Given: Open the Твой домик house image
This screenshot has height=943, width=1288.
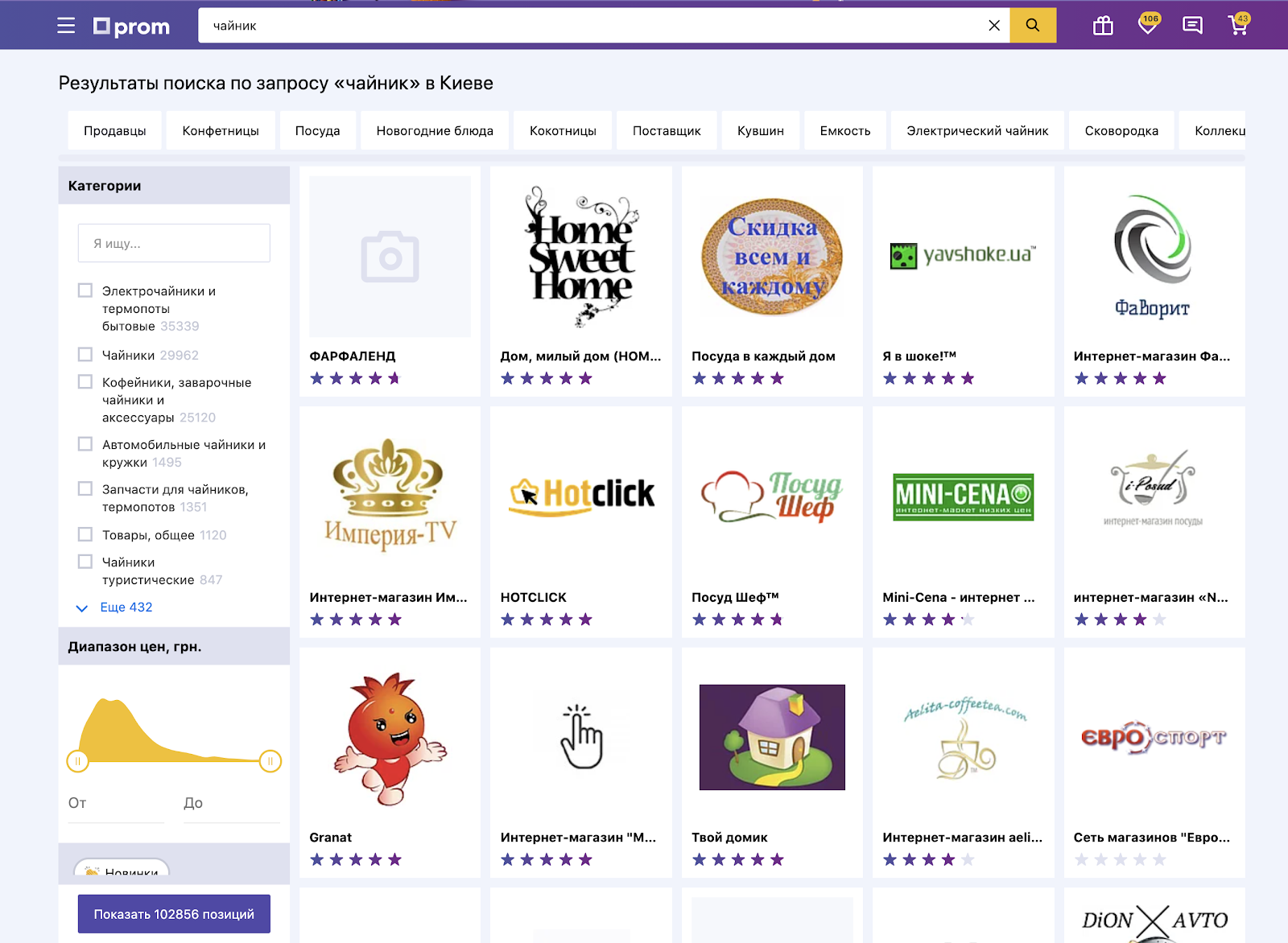Looking at the screenshot, I should (x=772, y=737).
